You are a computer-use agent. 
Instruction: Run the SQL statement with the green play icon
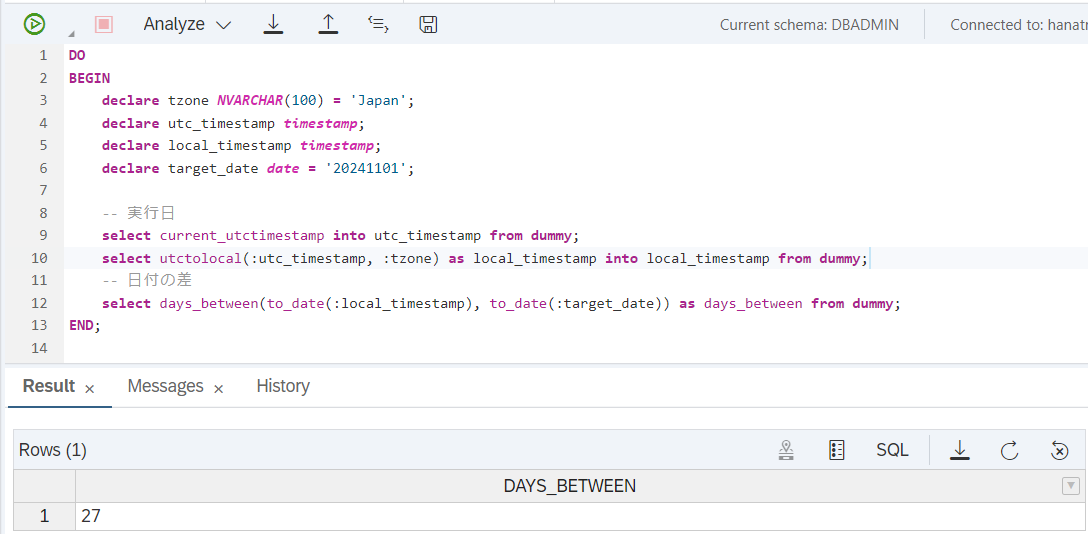click(x=34, y=24)
